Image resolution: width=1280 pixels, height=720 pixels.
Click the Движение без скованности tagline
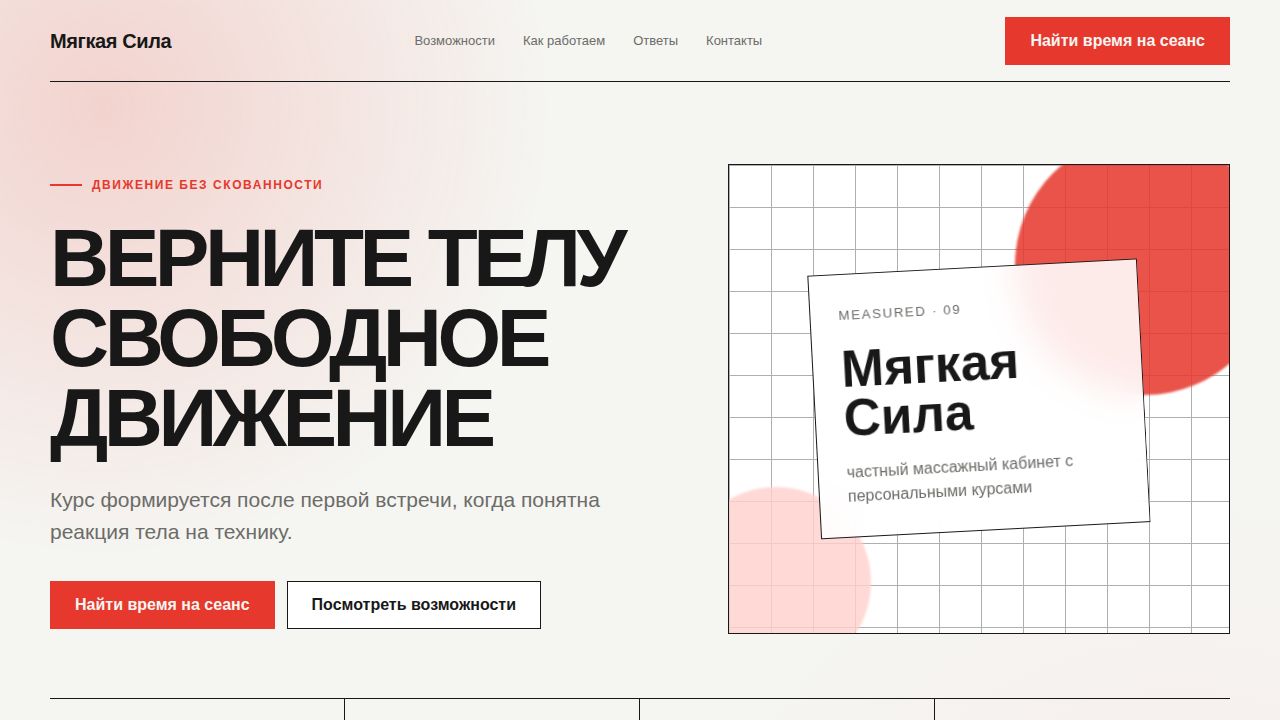click(207, 185)
